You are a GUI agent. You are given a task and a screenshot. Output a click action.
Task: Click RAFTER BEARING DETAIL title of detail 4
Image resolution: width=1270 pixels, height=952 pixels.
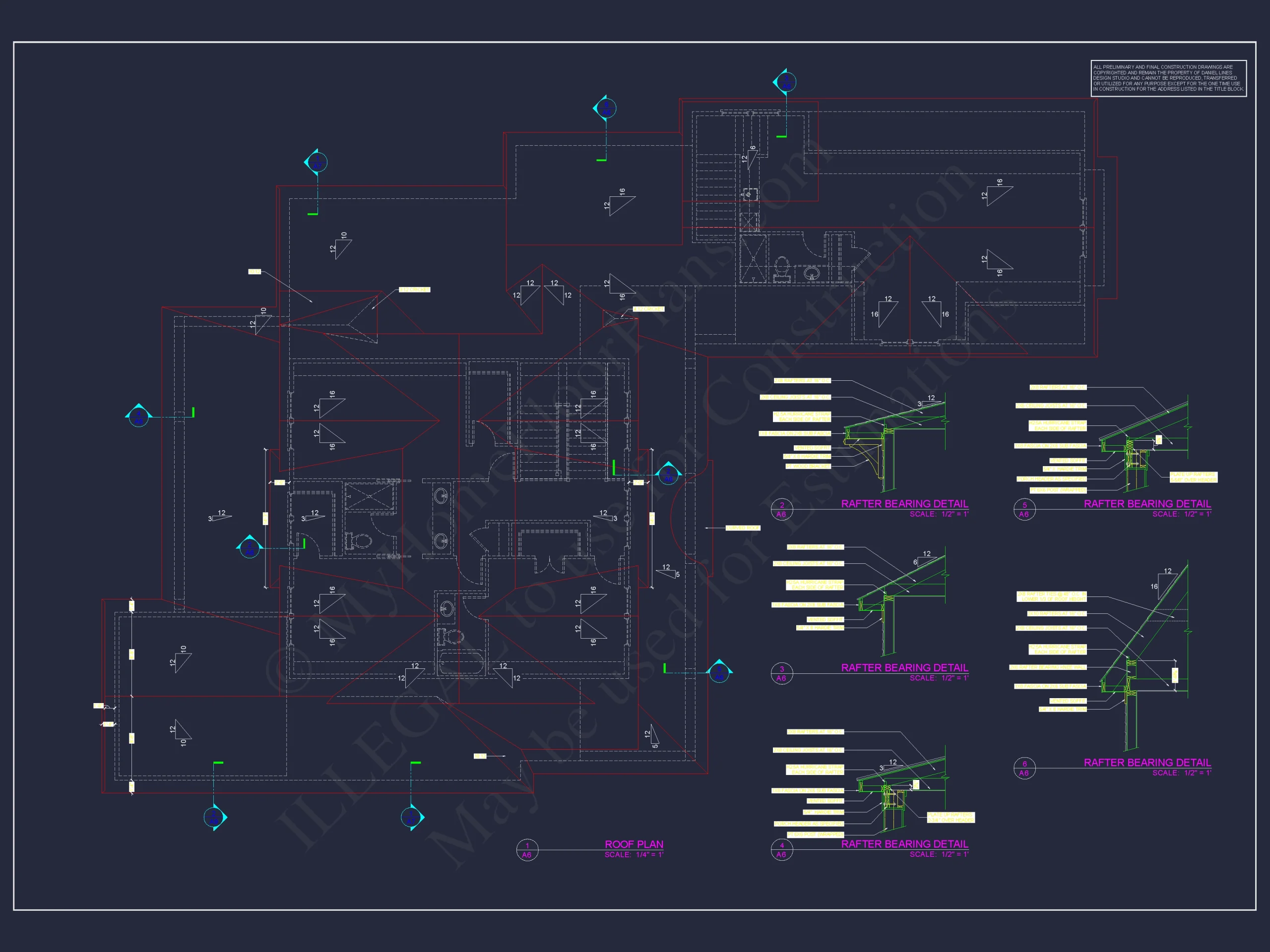(904, 844)
